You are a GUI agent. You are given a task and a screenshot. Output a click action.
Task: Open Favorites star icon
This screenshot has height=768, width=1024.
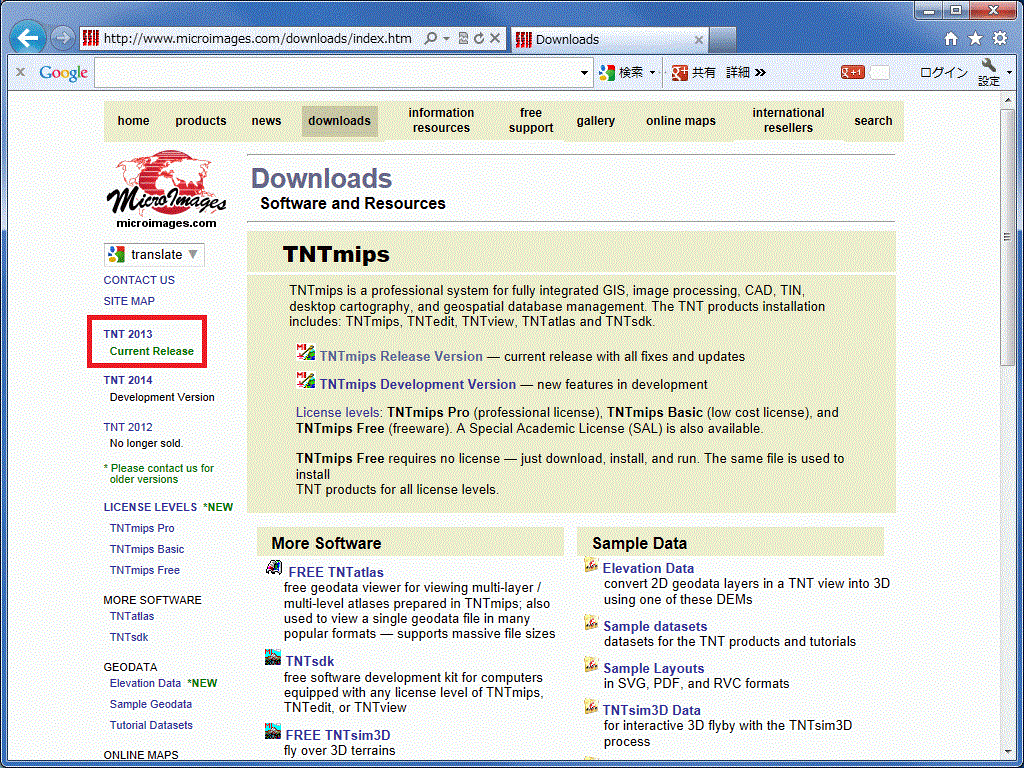point(975,39)
